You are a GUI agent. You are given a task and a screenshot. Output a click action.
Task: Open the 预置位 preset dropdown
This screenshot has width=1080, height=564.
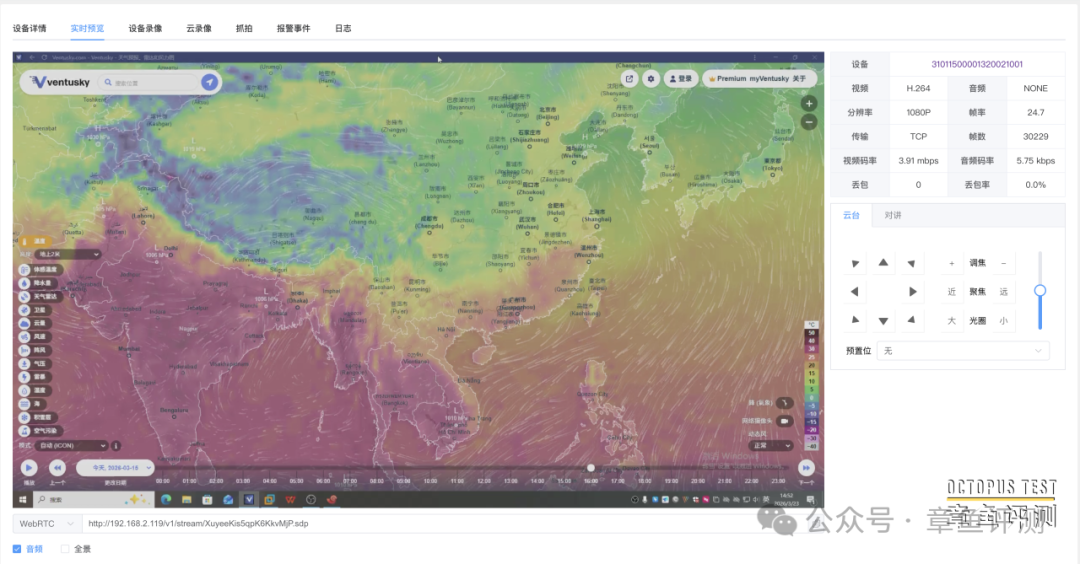963,351
